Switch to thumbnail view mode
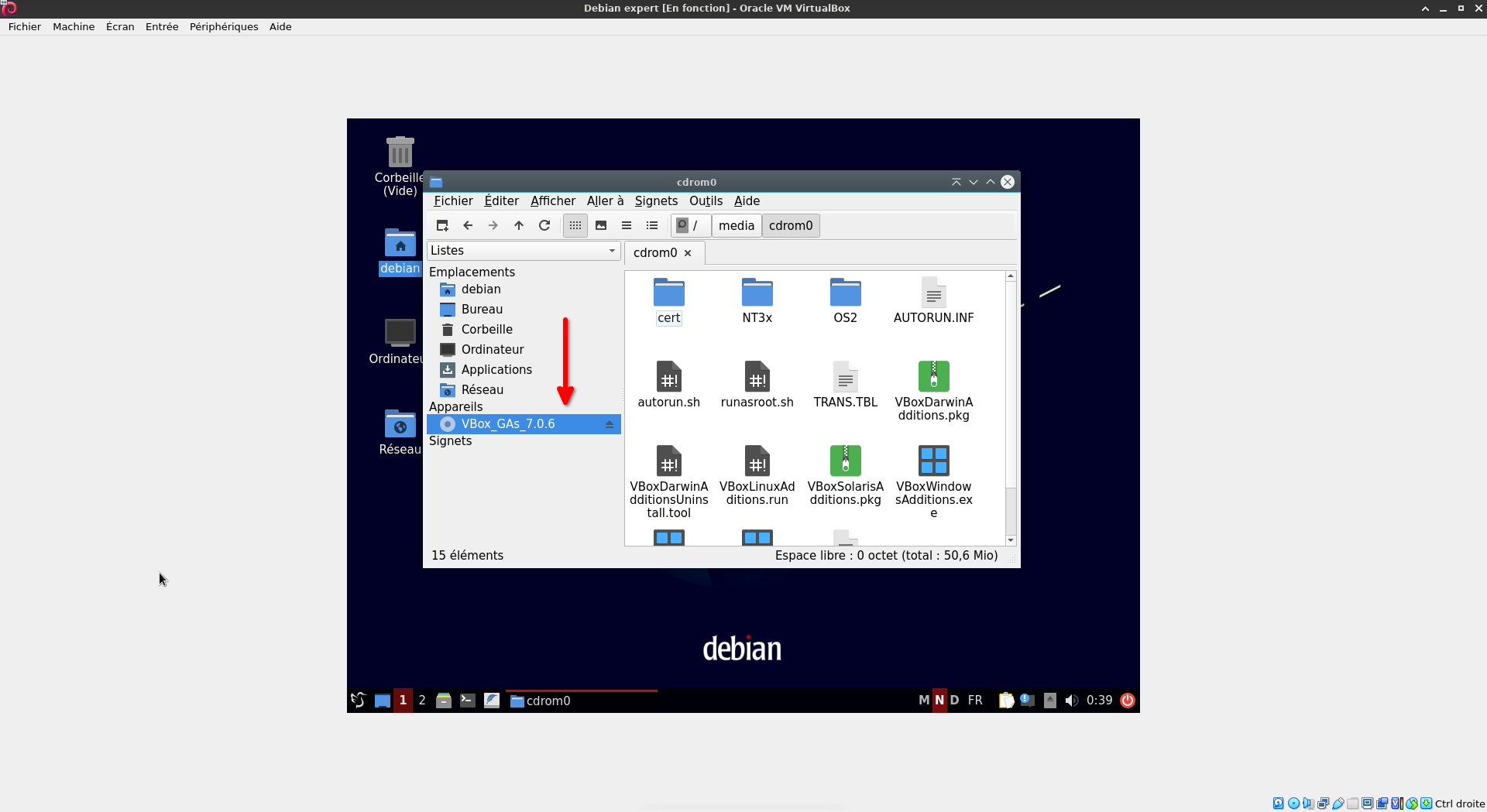This screenshot has width=1487, height=812. point(601,225)
